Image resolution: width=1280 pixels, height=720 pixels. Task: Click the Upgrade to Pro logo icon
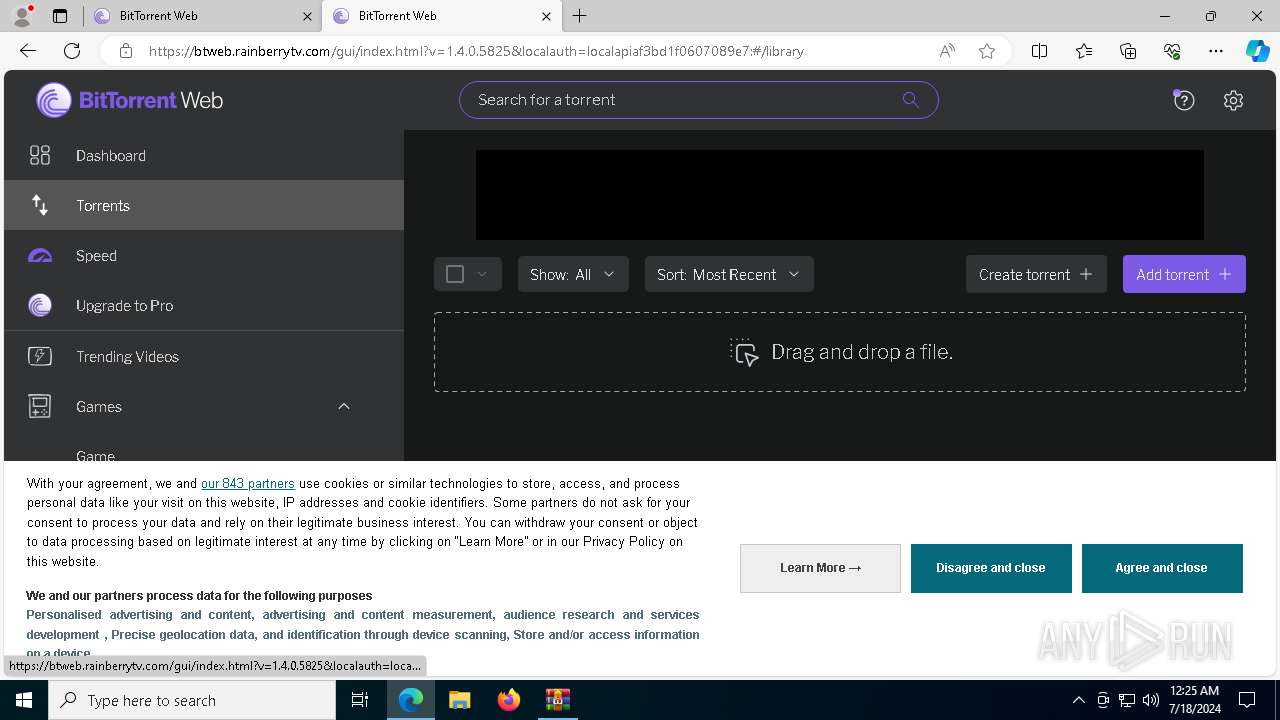pos(40,305)
